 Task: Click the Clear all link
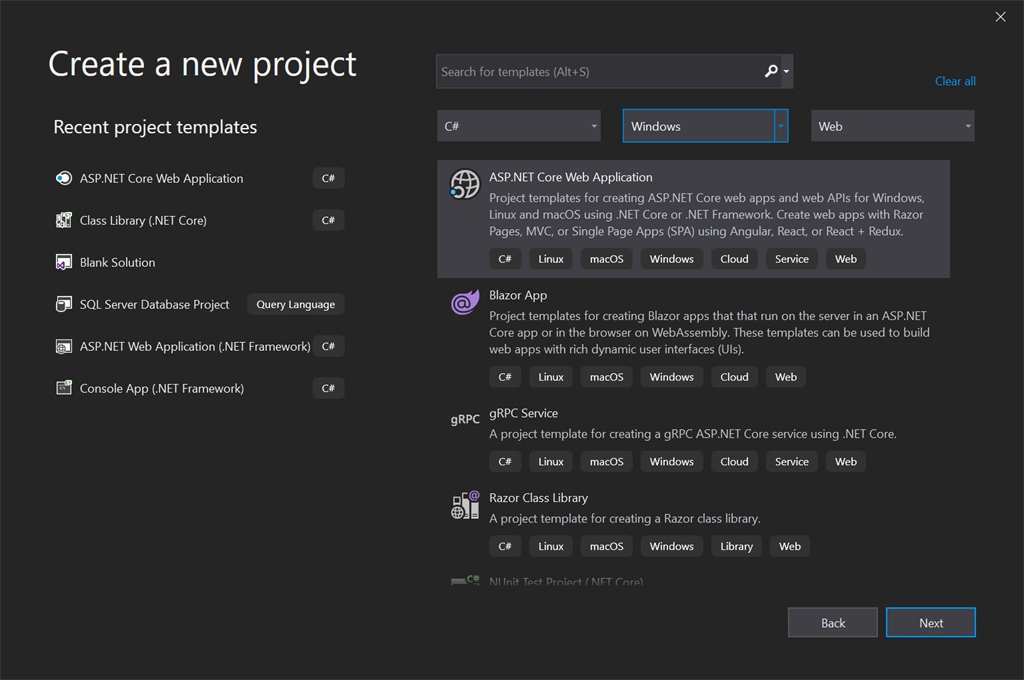tap(955, 81)
